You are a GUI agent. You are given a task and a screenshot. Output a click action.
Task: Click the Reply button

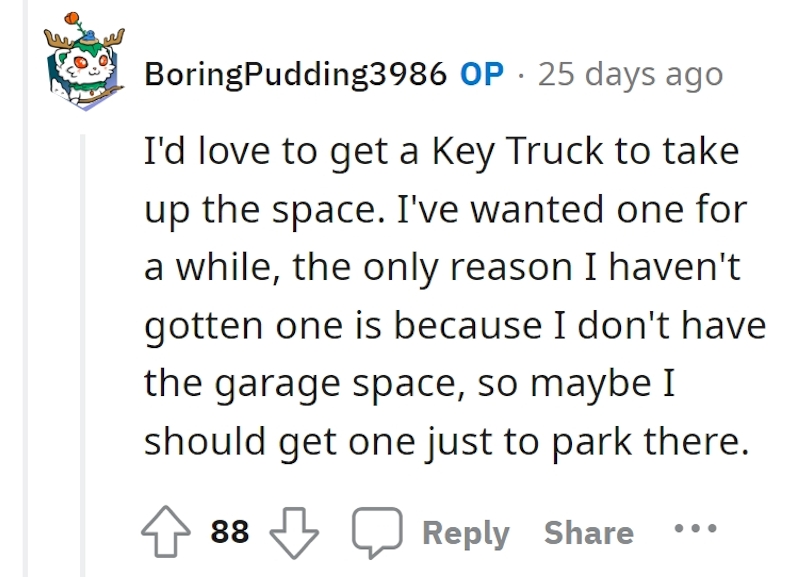click(466, 533)
